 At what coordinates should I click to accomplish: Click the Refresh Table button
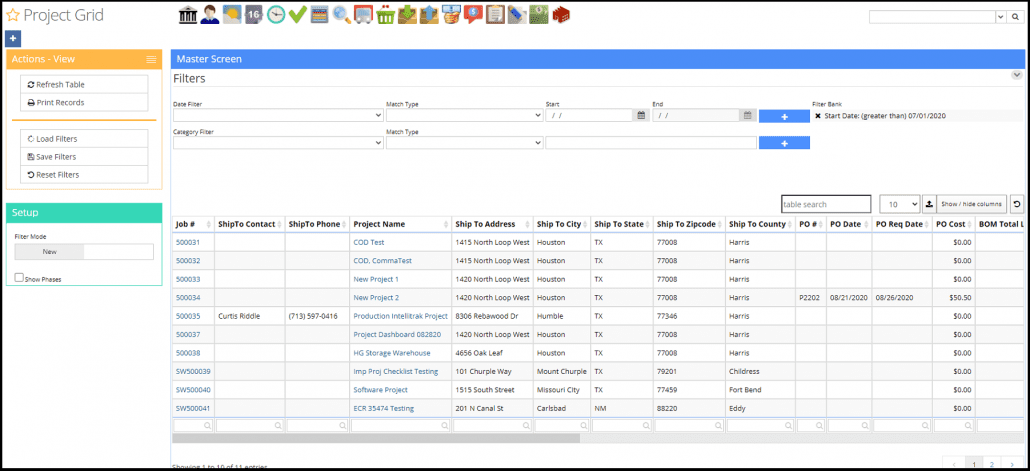pos(84,85)
